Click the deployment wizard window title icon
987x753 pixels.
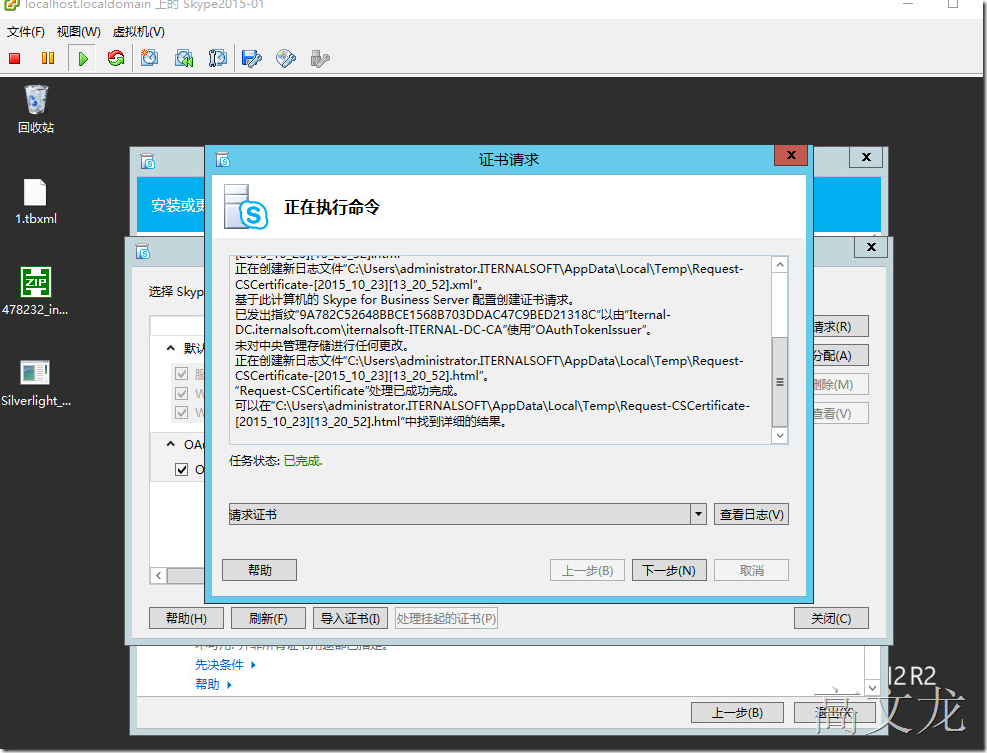pyautogui.click(x=148, y=161)
